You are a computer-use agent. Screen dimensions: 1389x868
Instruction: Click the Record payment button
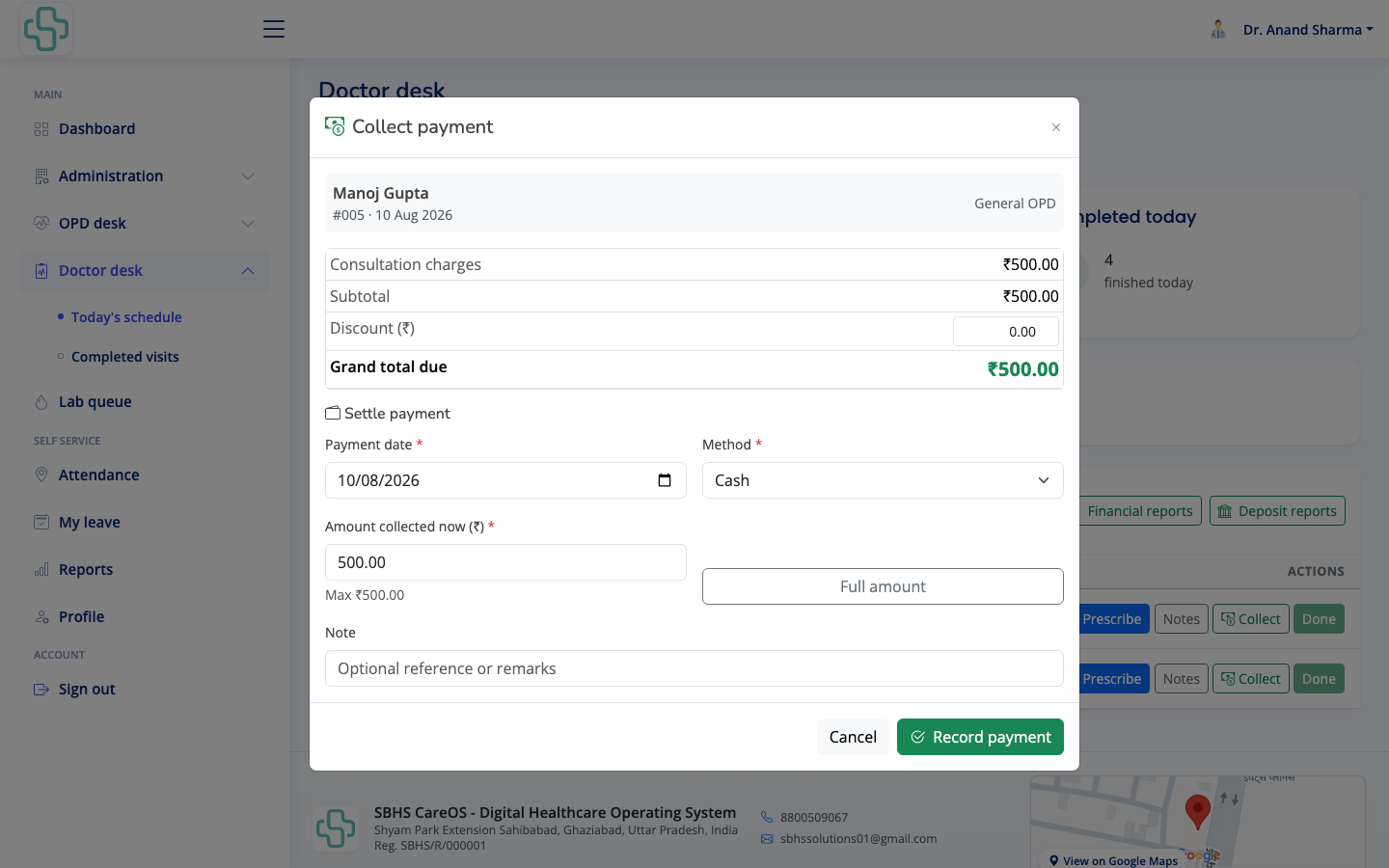[x=980, y=737]
